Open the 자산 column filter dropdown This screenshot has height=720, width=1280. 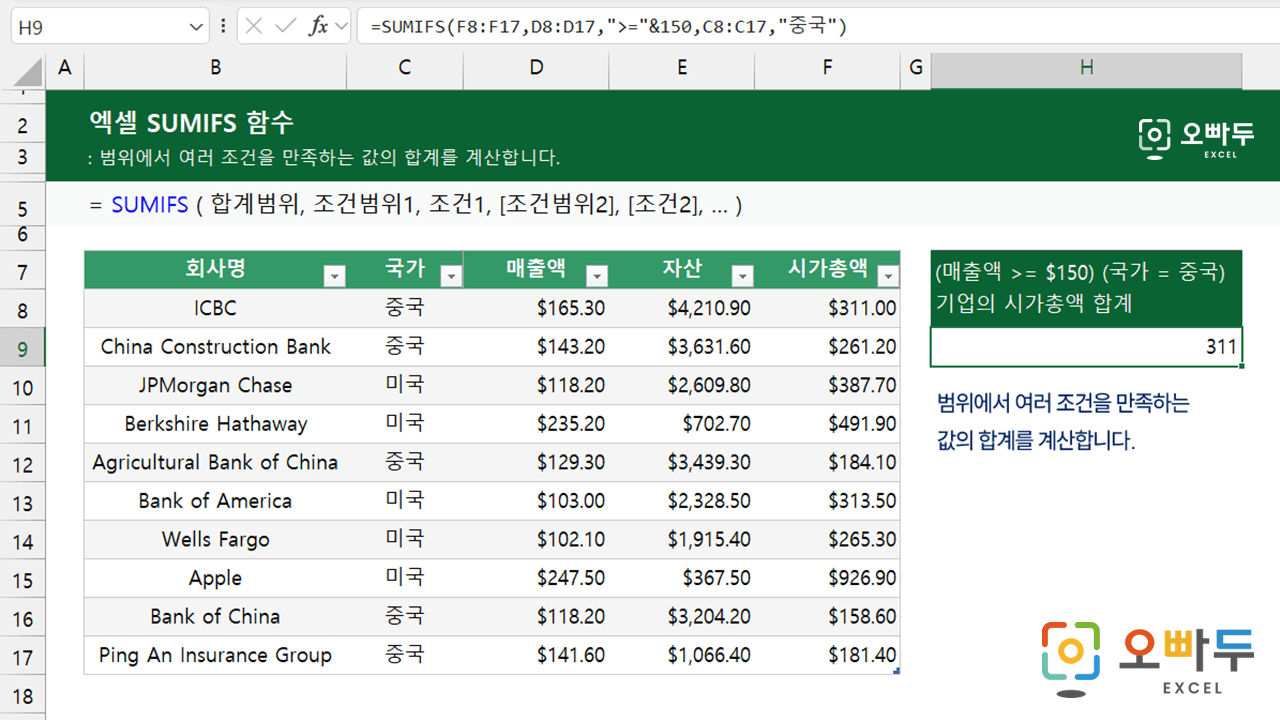[x=743, y=276]
